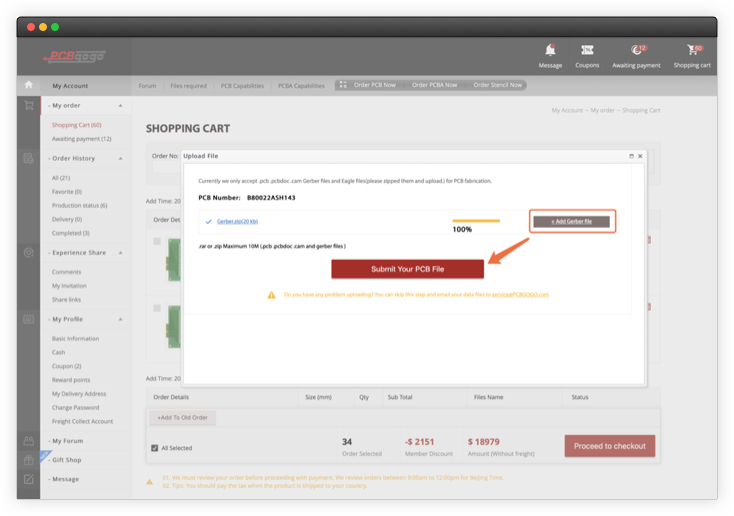Click the cart icon in left sidebar
The width and height of the screenshot is (734, 516).
29,105
